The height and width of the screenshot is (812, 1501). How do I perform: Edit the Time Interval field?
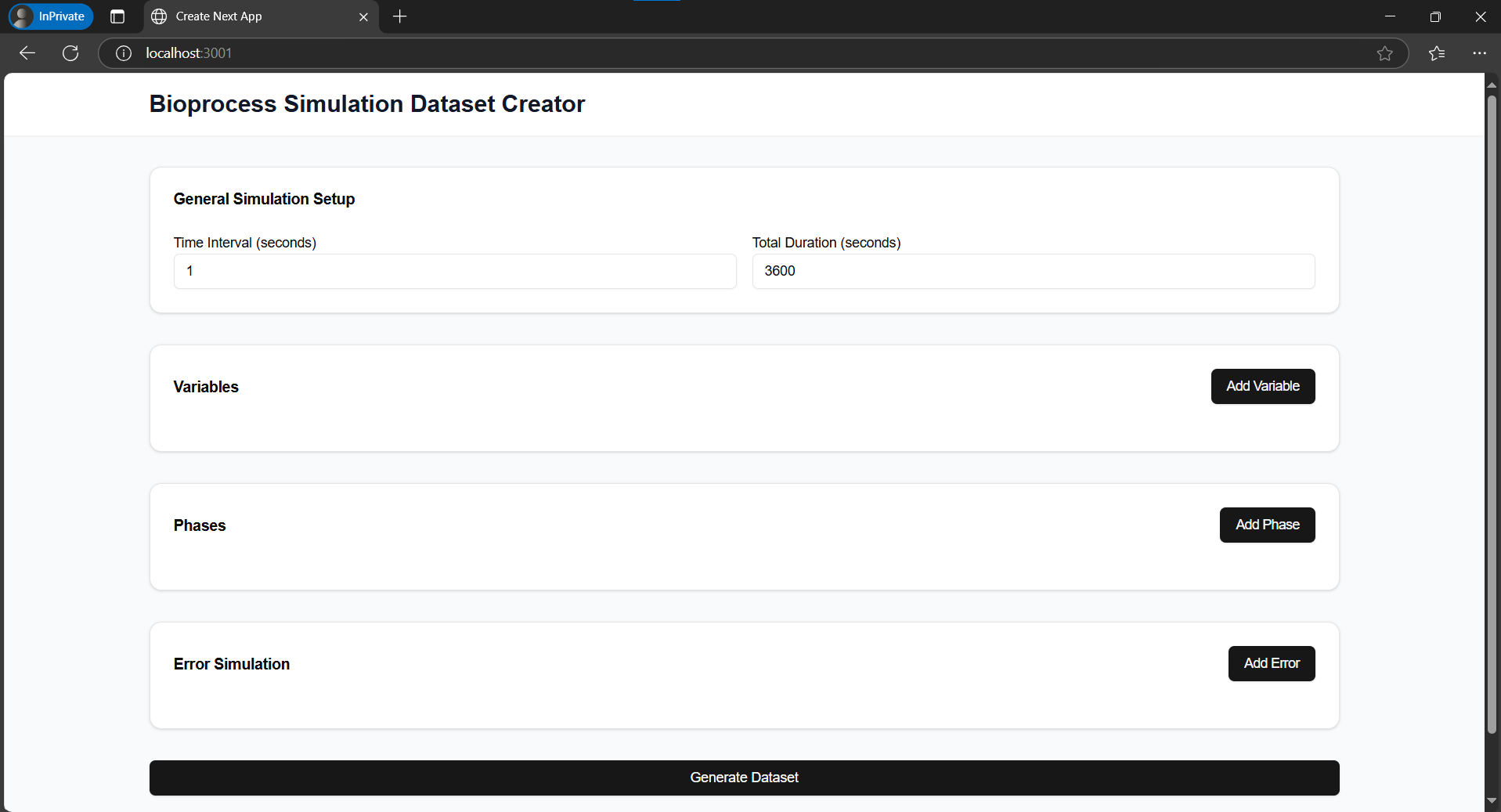pos(455,271)
